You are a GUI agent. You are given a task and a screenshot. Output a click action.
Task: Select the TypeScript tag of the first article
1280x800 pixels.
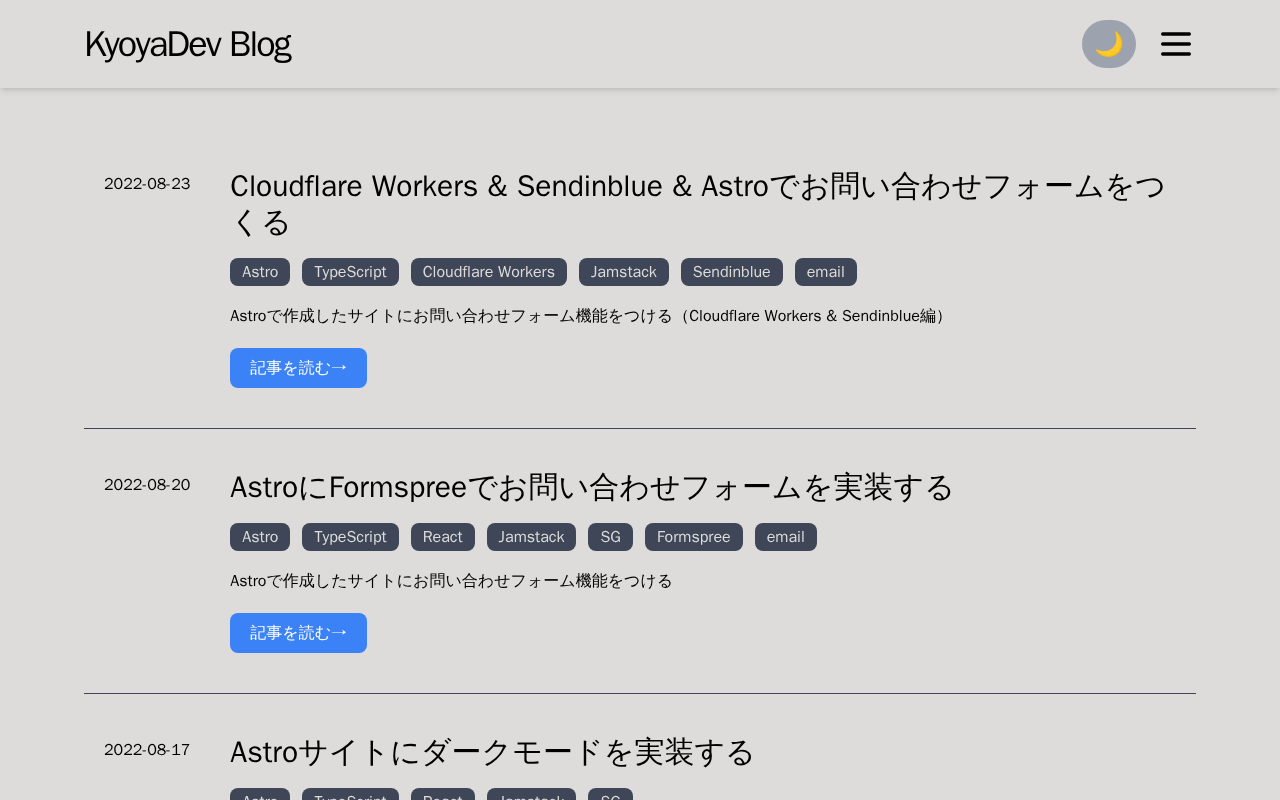pyautogui.click(x=350, y=272)
